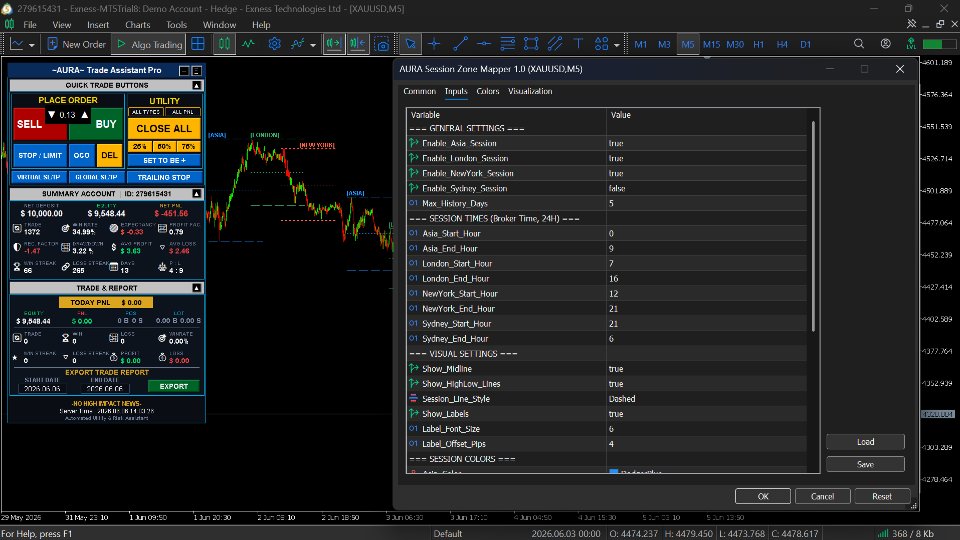The image size is (960, 540).
Task: Select the rectangle shape tool
Action: tap(531, 44)
